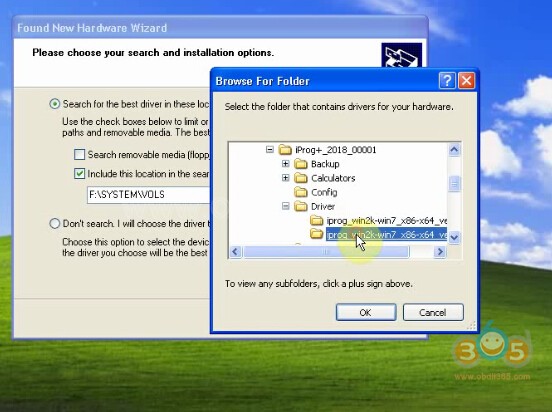Expand the Backup folder
The height and width of the screenshot is (412, 552).
pos(286,164)
